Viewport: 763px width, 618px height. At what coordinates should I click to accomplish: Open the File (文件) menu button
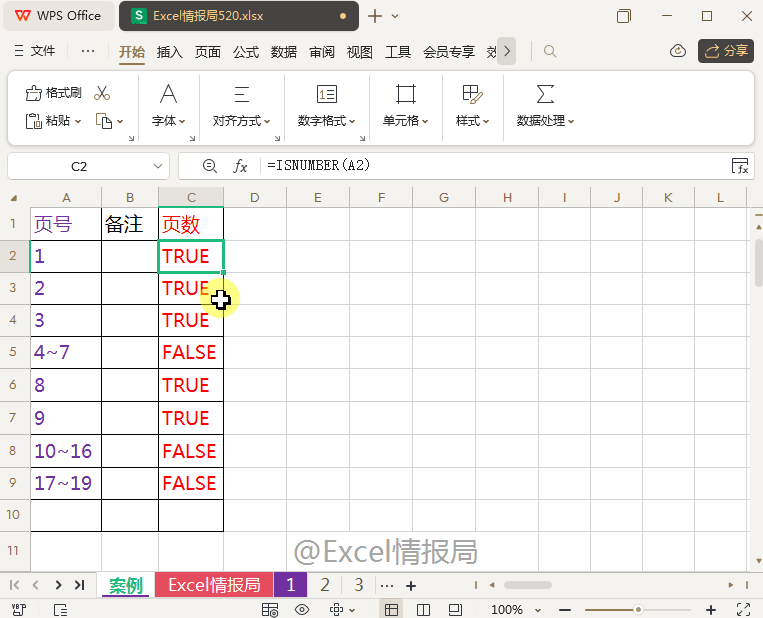[x=35, y=51]
